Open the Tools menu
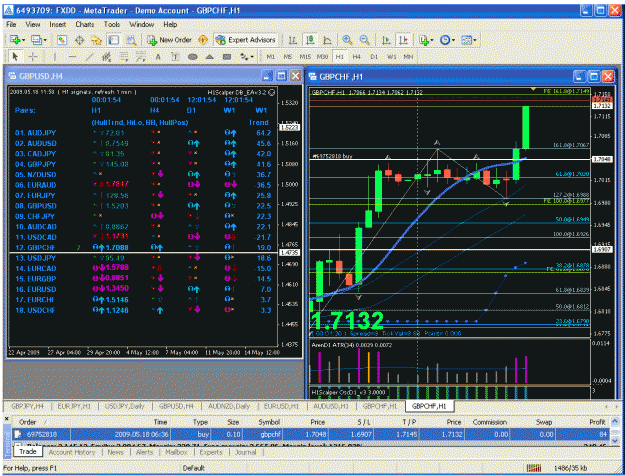This screenshot has height=476, width=625. (112, 24)
